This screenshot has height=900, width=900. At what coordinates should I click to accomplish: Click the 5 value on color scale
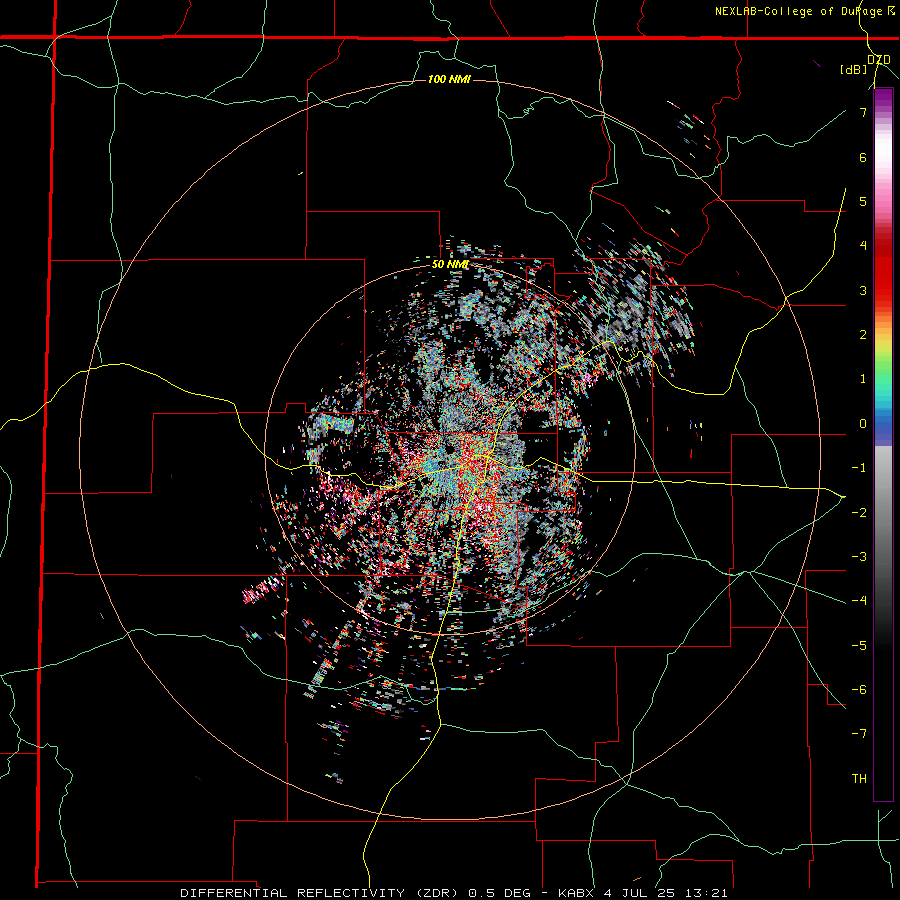tap(863, 201)
